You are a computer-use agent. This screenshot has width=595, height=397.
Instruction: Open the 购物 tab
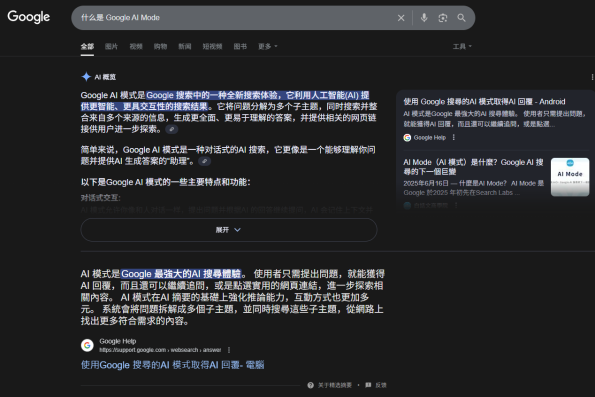[161, 46]
